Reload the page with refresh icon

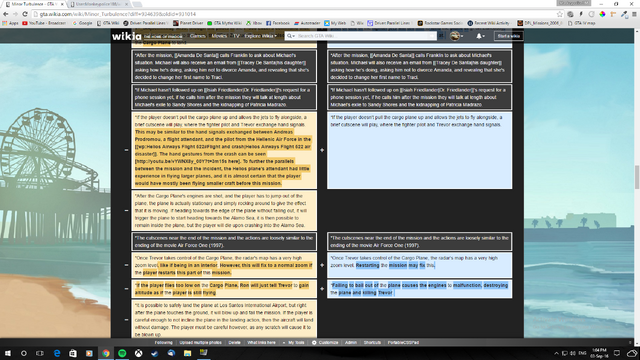coord(24,14)
